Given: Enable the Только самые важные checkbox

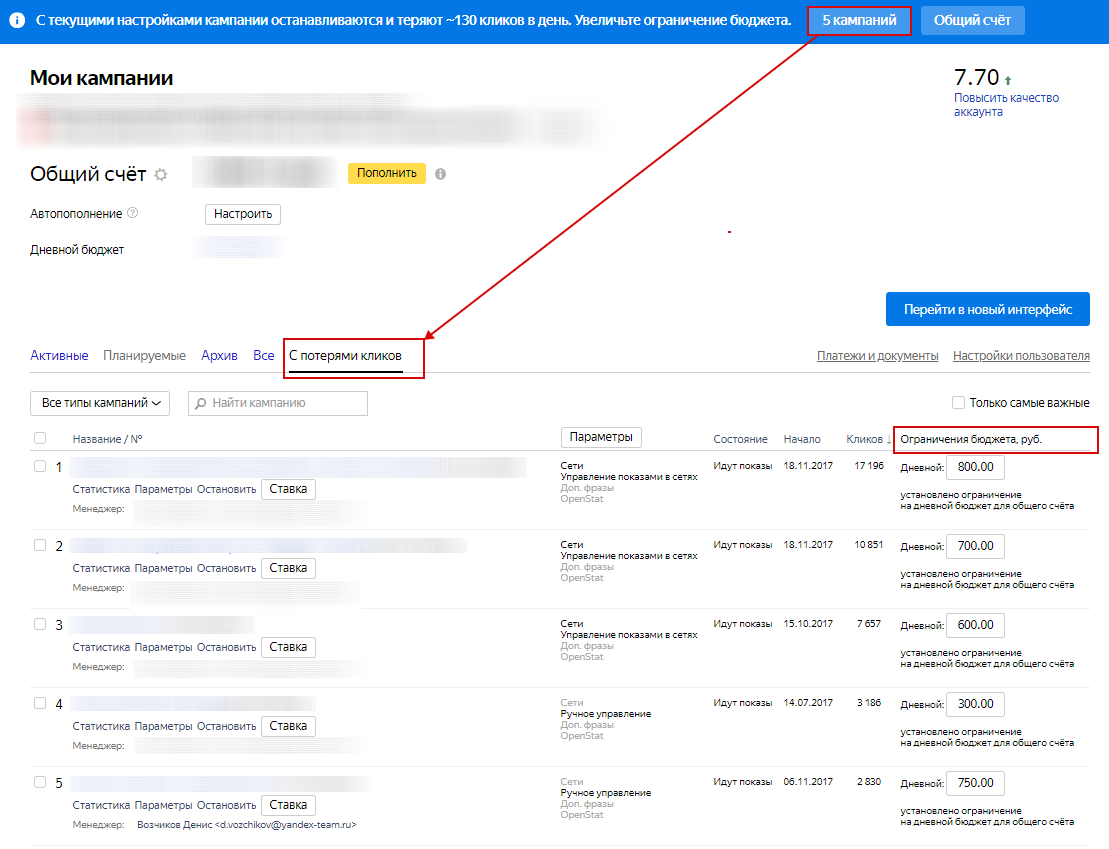Looking at the screenshot, I should (958, 403).
